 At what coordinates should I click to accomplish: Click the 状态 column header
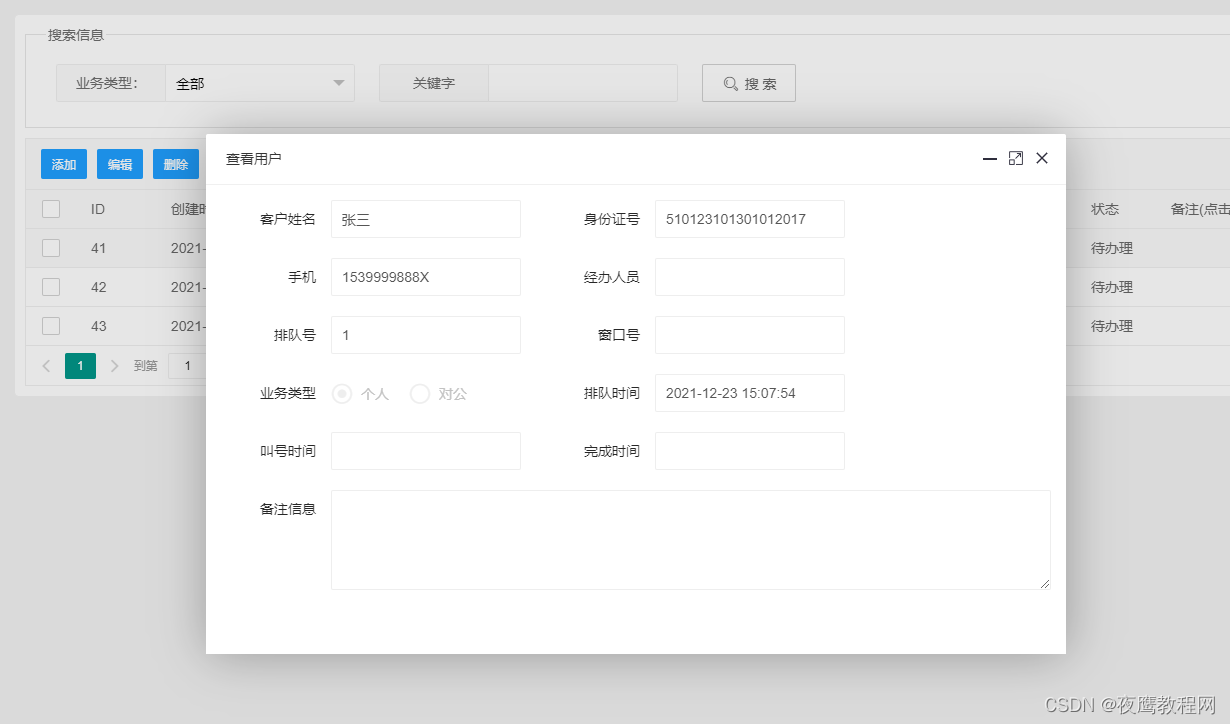click(1105, 209)
